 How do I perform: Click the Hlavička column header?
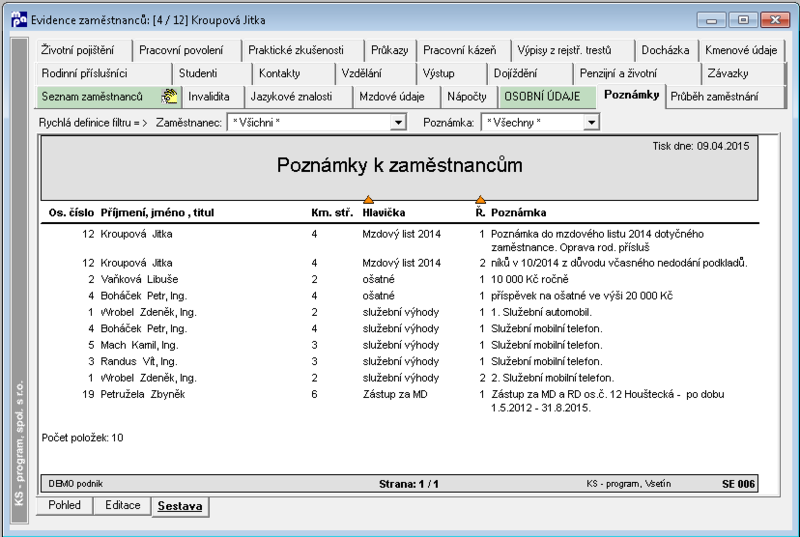384,212
